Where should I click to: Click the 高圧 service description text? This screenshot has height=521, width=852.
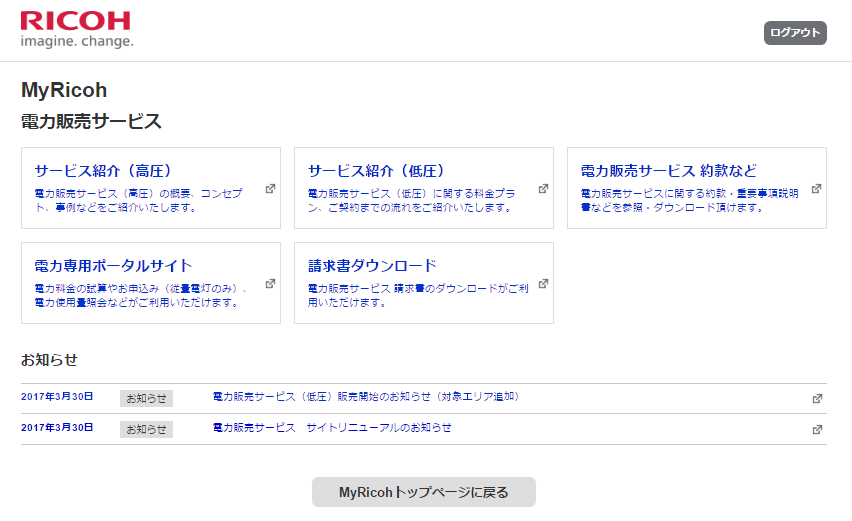tap(140, 200)
